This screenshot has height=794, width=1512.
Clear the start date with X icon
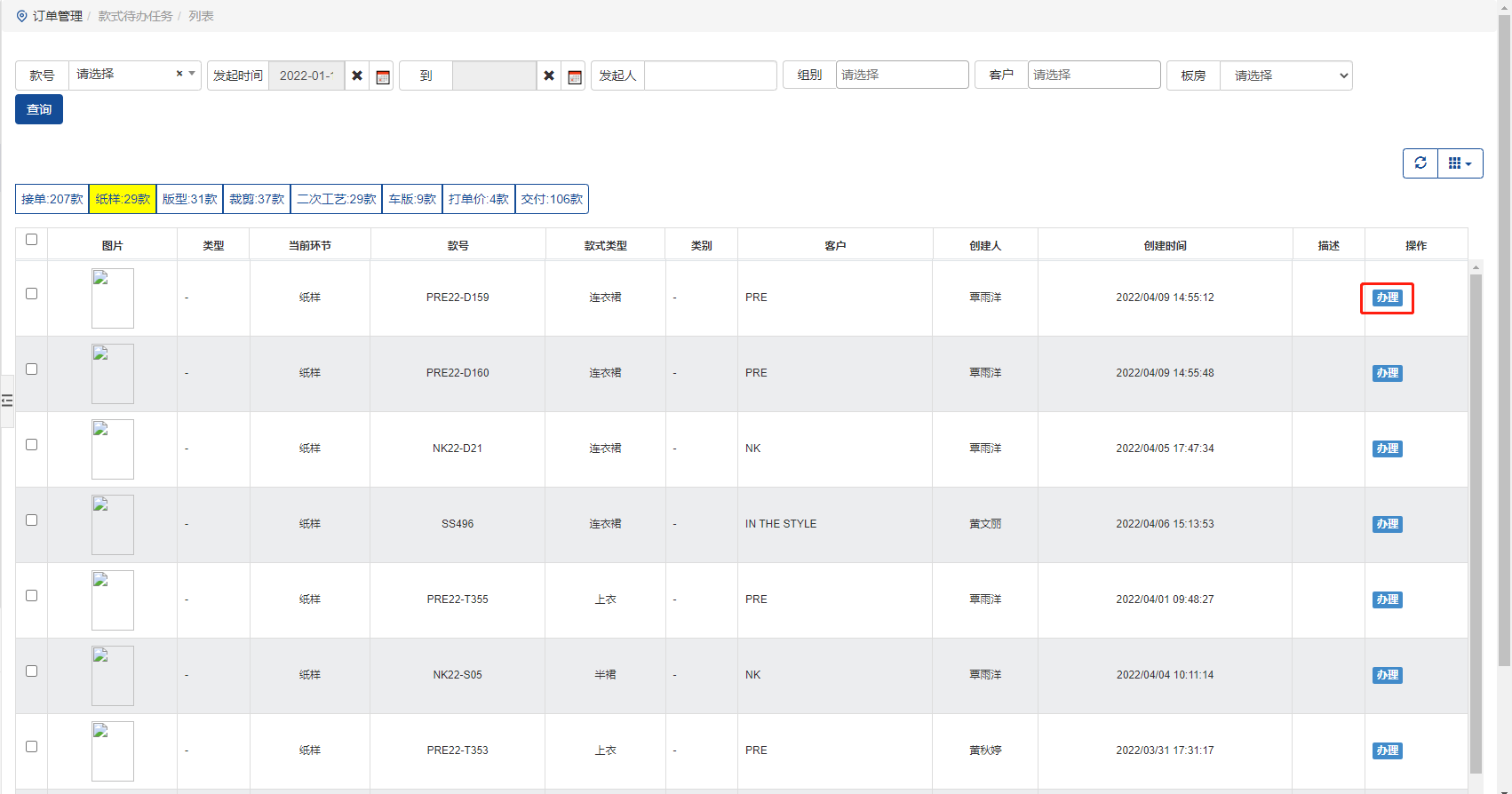pyautogui.click(x=357, y=75)
